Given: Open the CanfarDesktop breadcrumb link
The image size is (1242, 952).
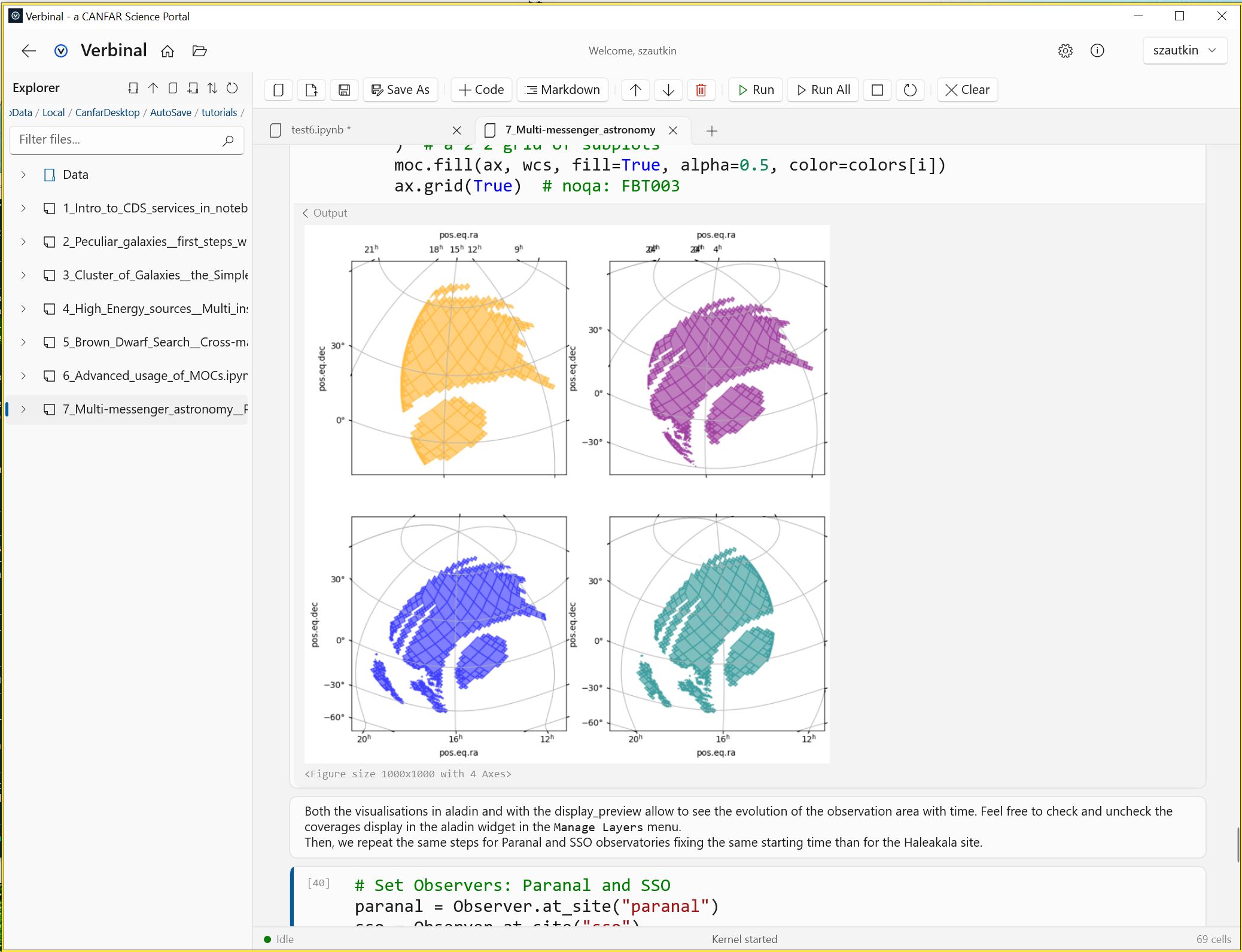Looking at the screenshot, I should click(x=107, y=112).
